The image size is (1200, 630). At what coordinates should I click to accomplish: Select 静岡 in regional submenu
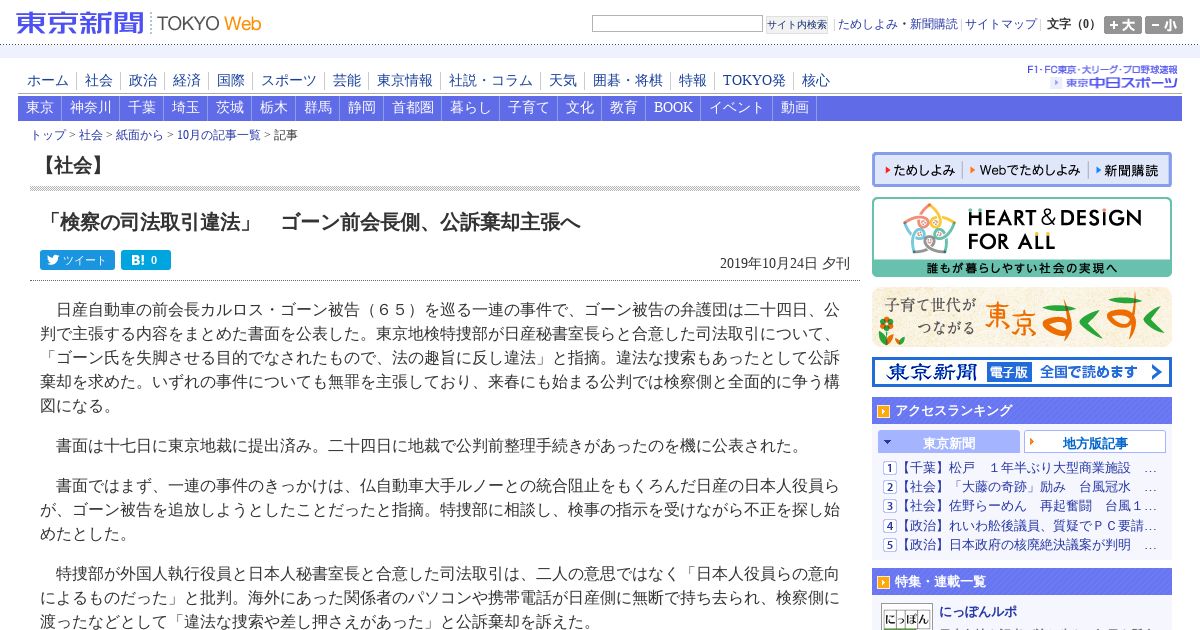(362, 108)
